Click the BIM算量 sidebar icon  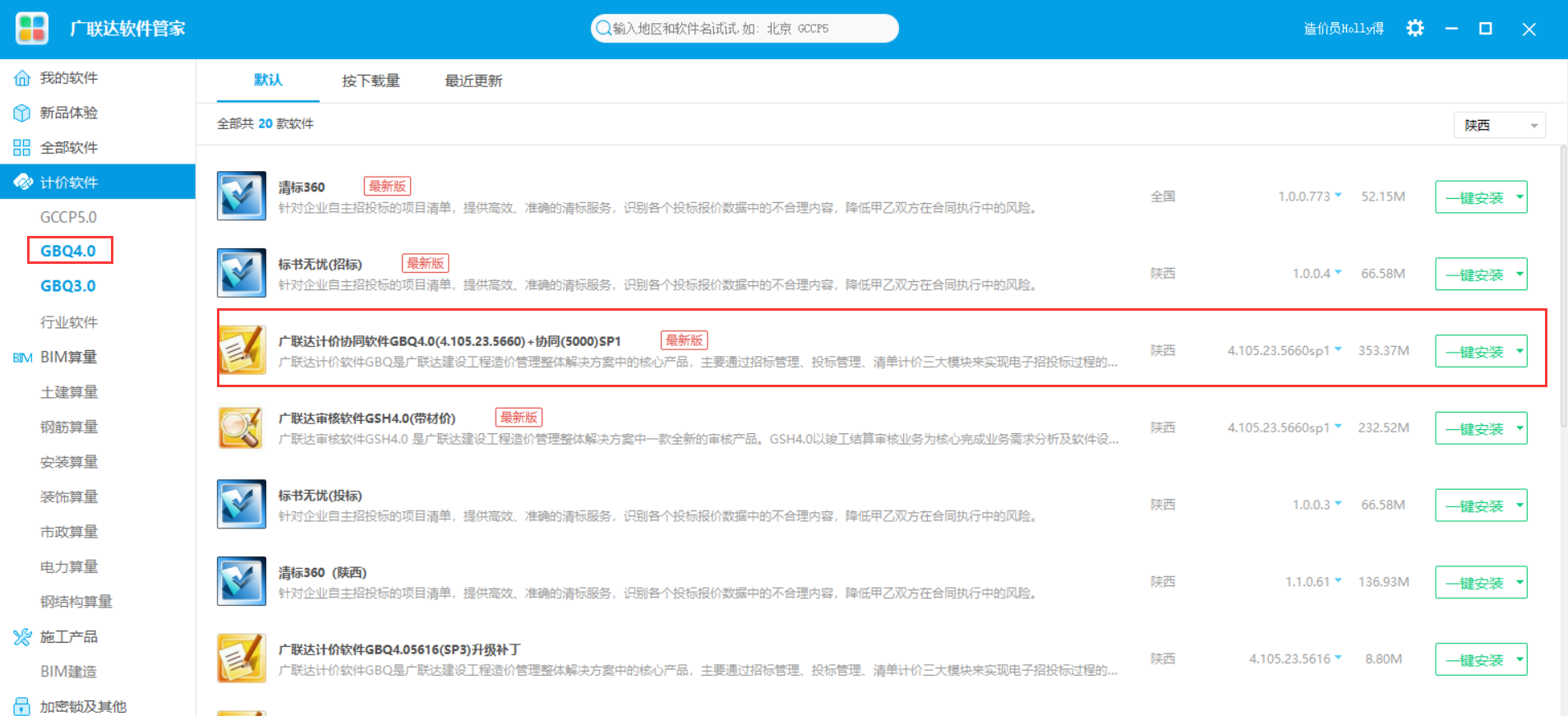[x=22, y=358]
